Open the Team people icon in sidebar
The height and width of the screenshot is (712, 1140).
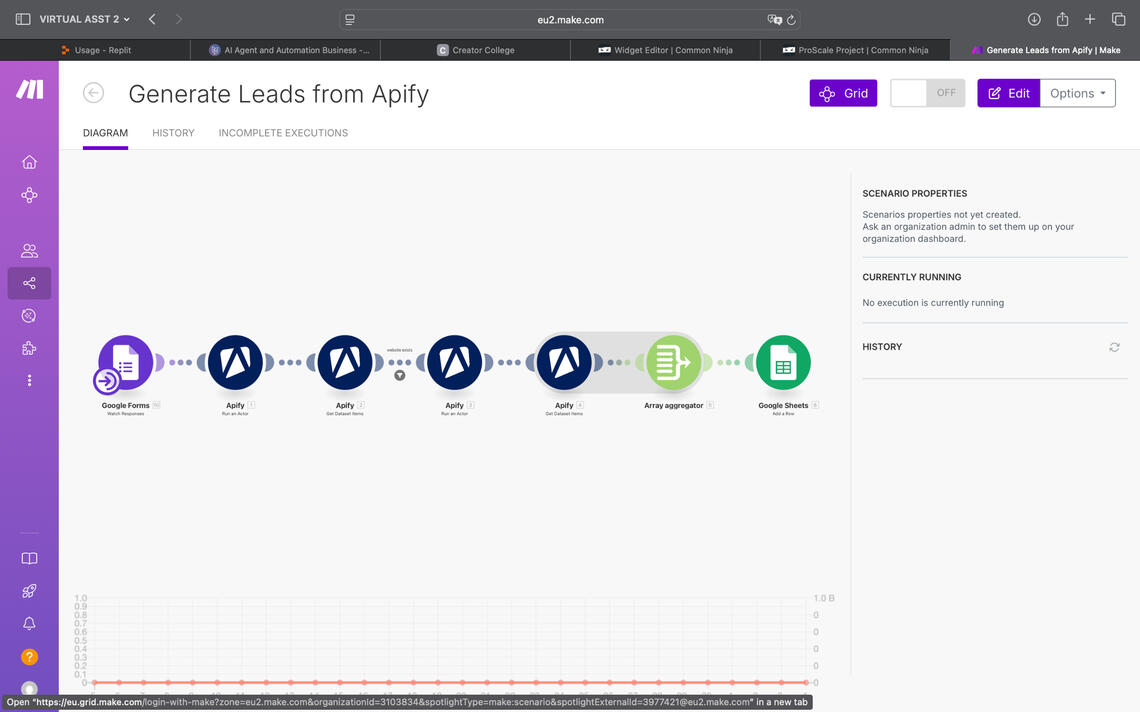[x=29, y=251]
